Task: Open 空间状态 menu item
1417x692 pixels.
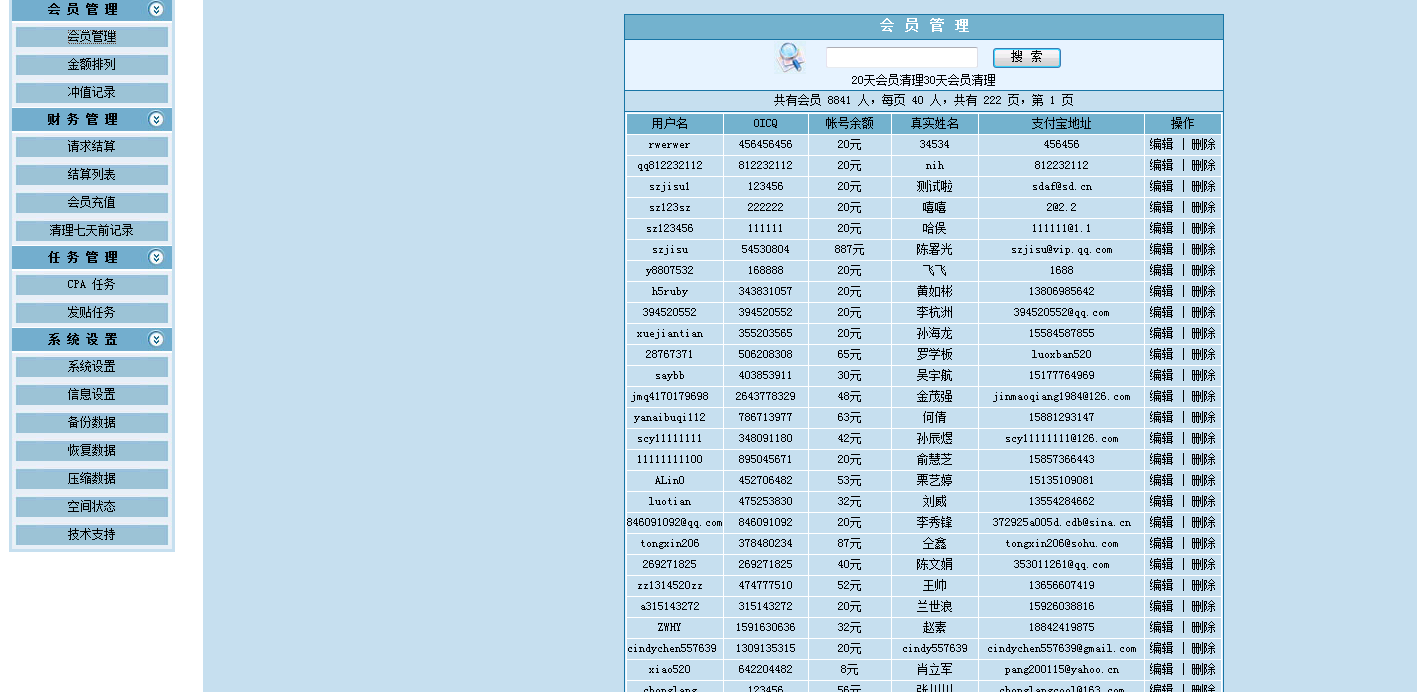Action: (92, 507)
